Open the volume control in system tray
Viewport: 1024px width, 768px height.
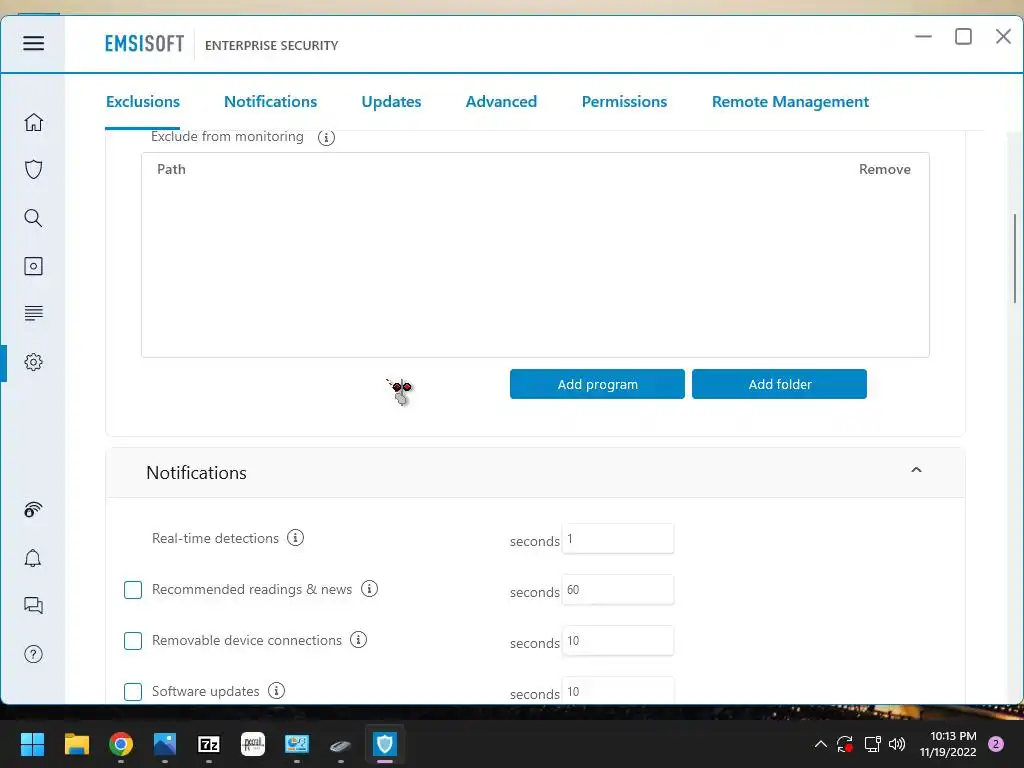click(x=897, y=744)
